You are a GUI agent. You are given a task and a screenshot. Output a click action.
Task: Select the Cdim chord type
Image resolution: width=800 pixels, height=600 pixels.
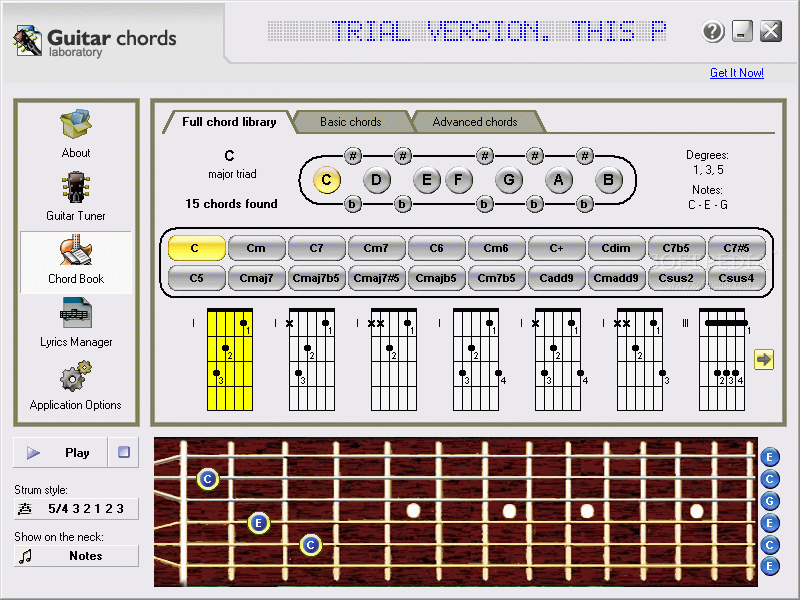tap(616, 248)
